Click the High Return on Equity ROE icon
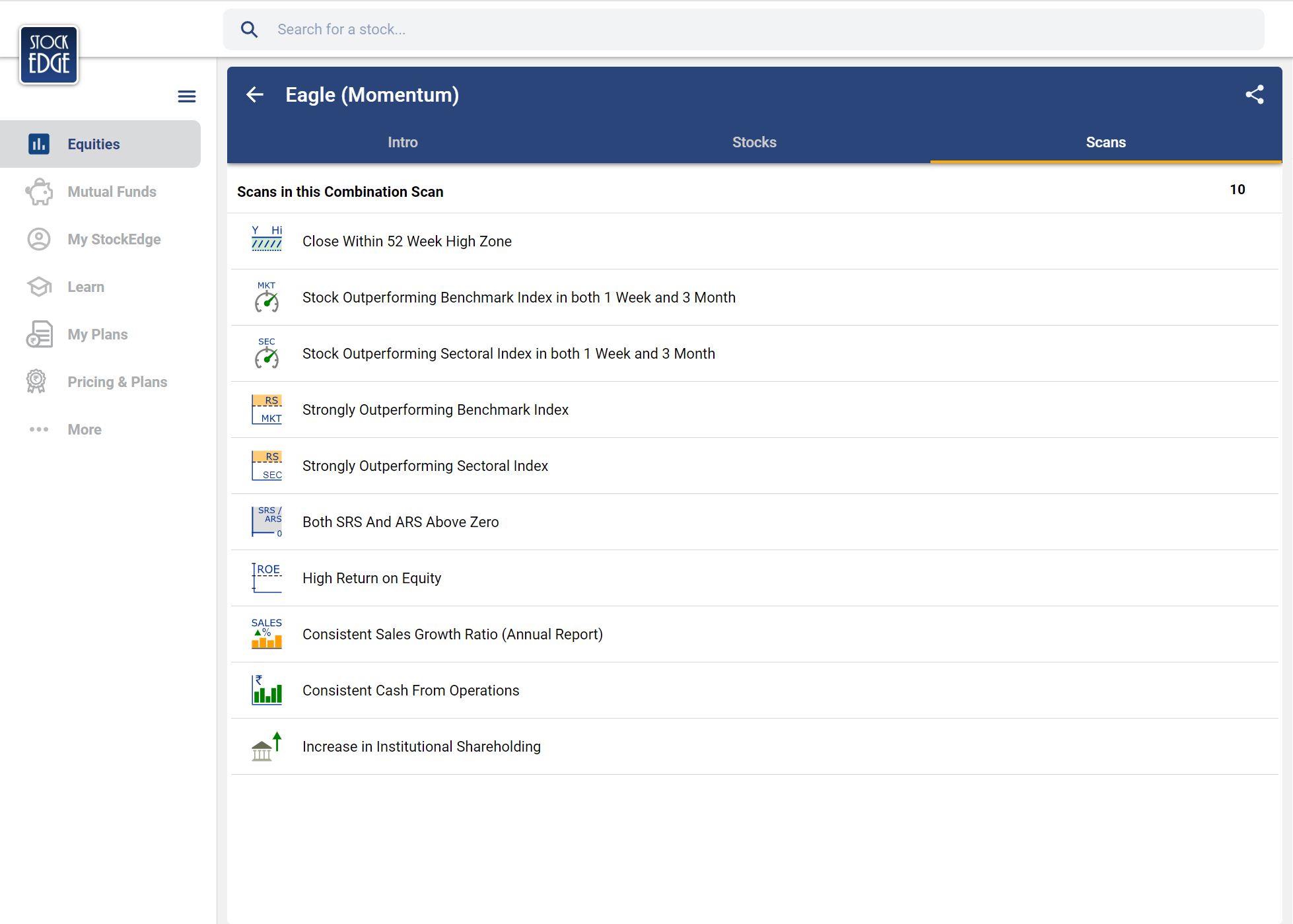The height and width of the screenshot is (924, 1293). pos(266,578)
